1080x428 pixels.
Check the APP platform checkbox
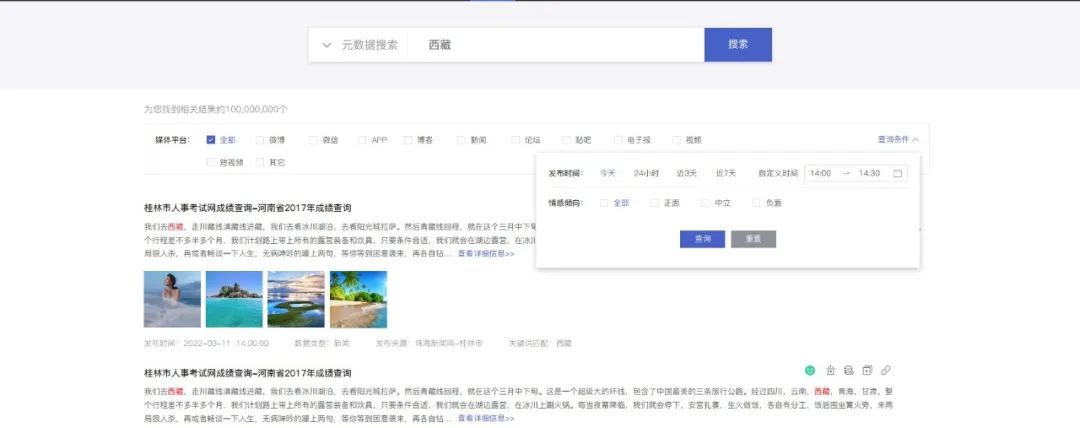[x=362, y=140]
